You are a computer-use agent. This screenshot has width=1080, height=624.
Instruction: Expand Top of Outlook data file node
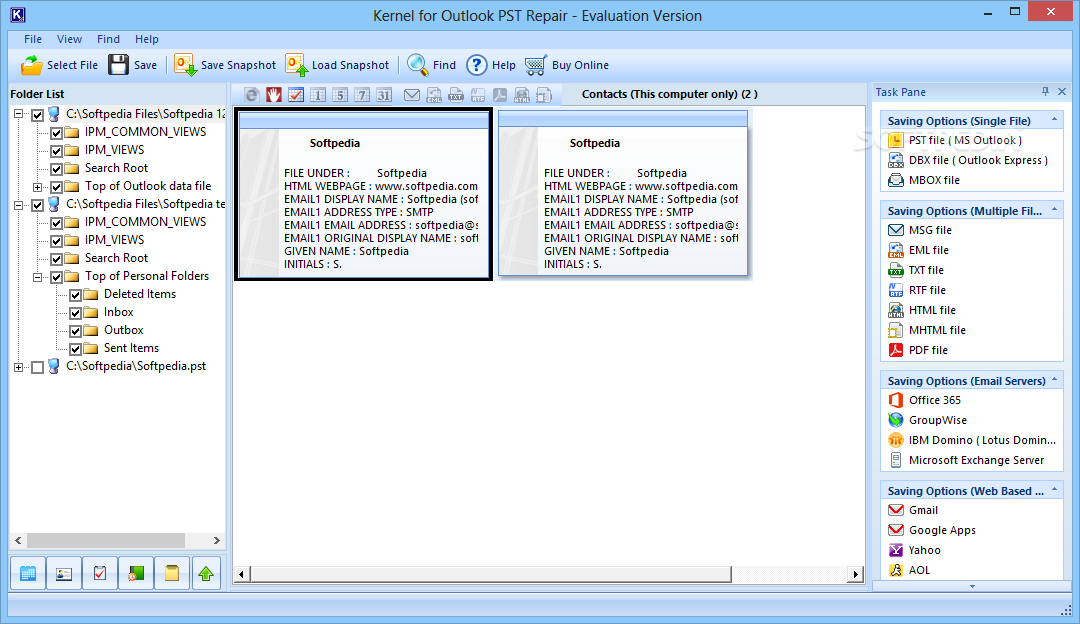click(x=38, y=187)
